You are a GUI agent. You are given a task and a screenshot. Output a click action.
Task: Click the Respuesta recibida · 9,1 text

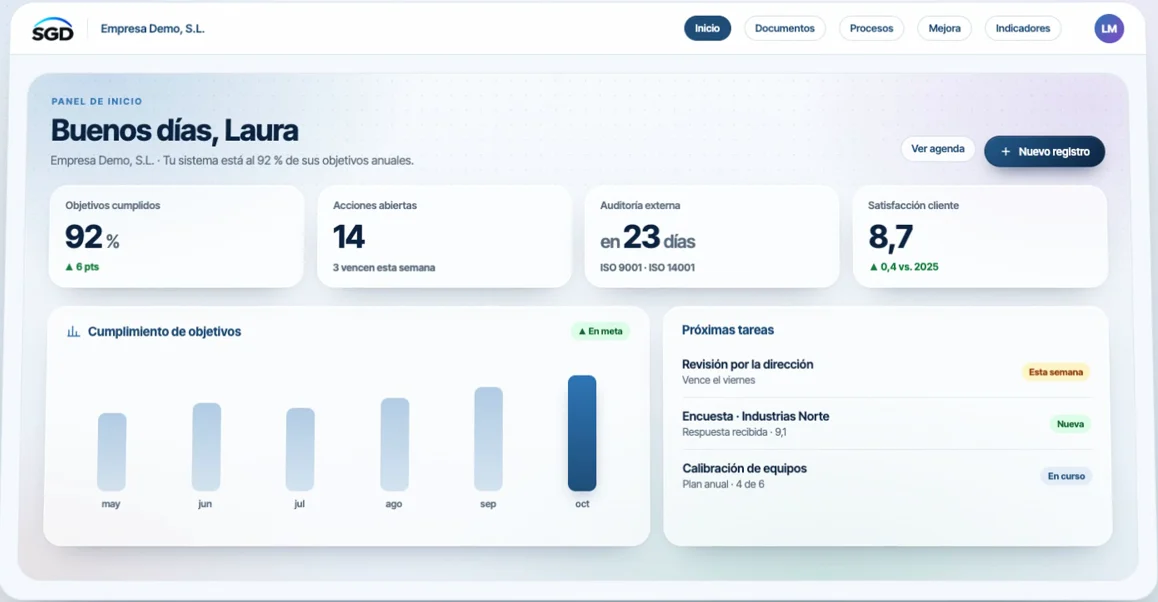[x=734, y=432]
